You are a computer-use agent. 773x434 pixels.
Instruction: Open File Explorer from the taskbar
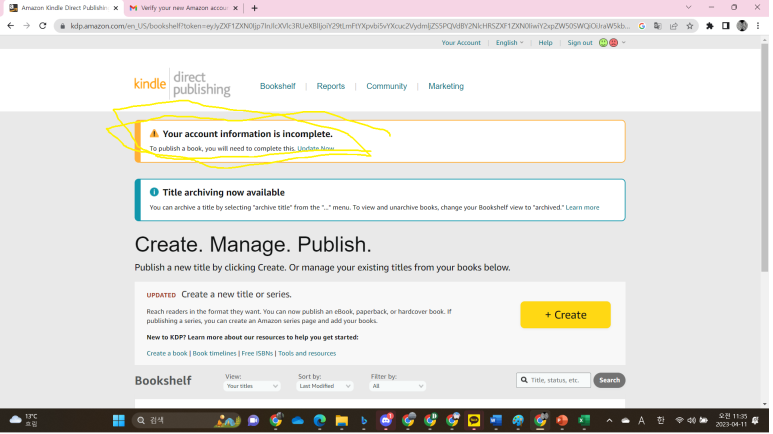coord(342,421)
